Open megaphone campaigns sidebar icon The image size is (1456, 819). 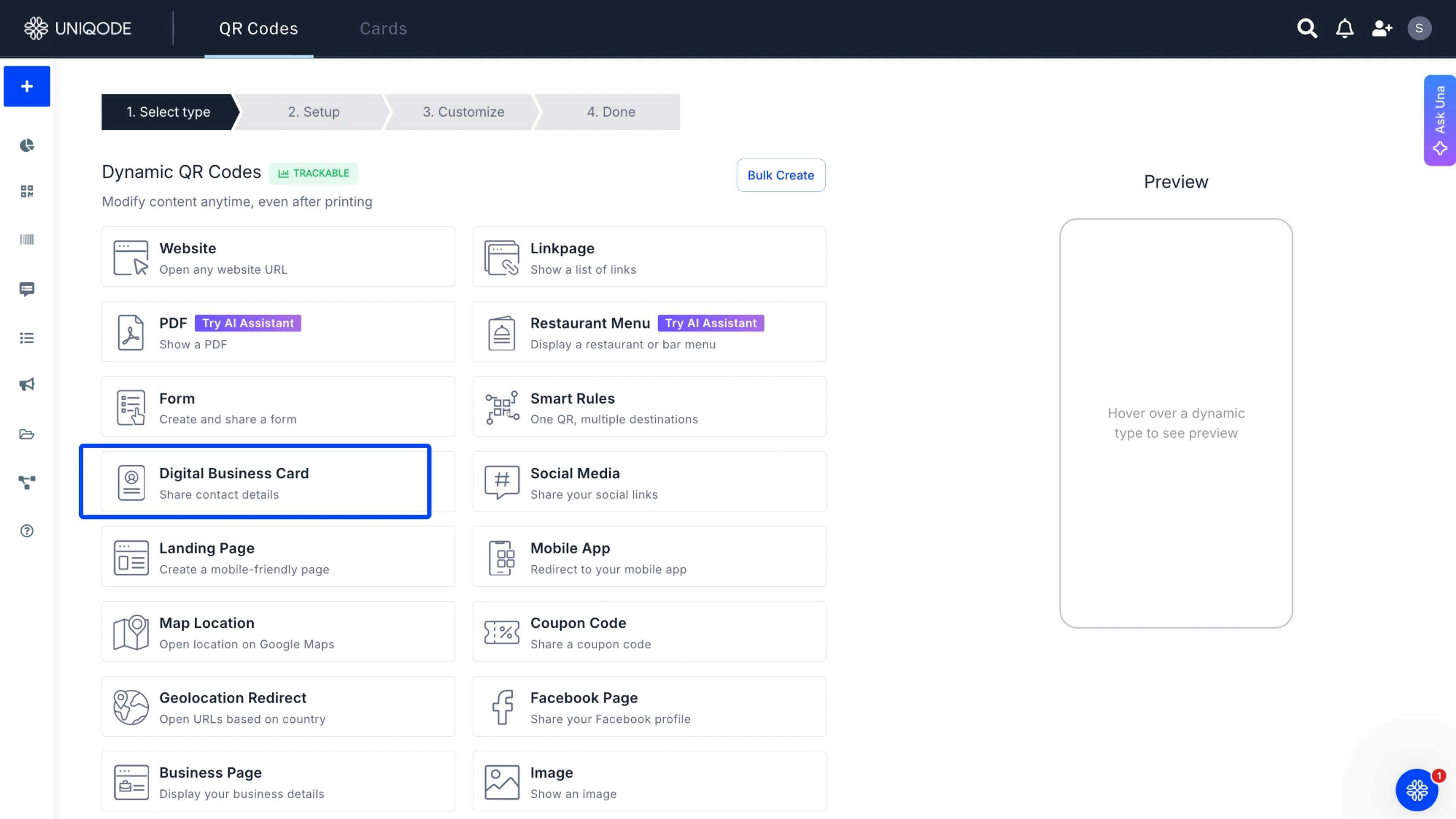point(27,385)
